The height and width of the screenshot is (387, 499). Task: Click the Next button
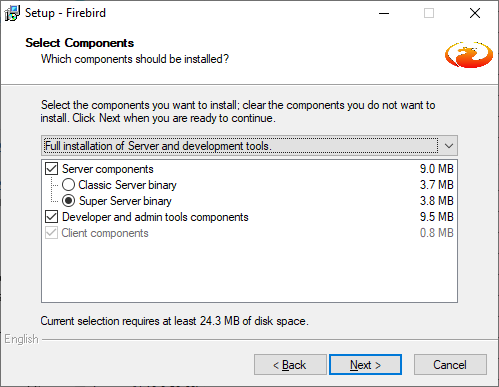365,365
